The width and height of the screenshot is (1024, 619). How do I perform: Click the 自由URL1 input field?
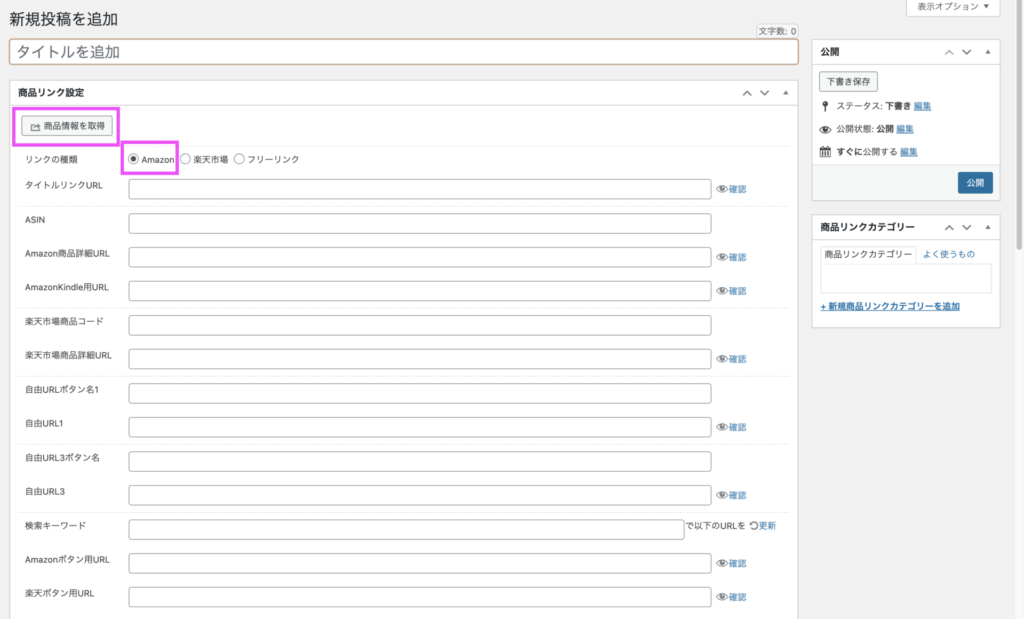tap(419, 427)
